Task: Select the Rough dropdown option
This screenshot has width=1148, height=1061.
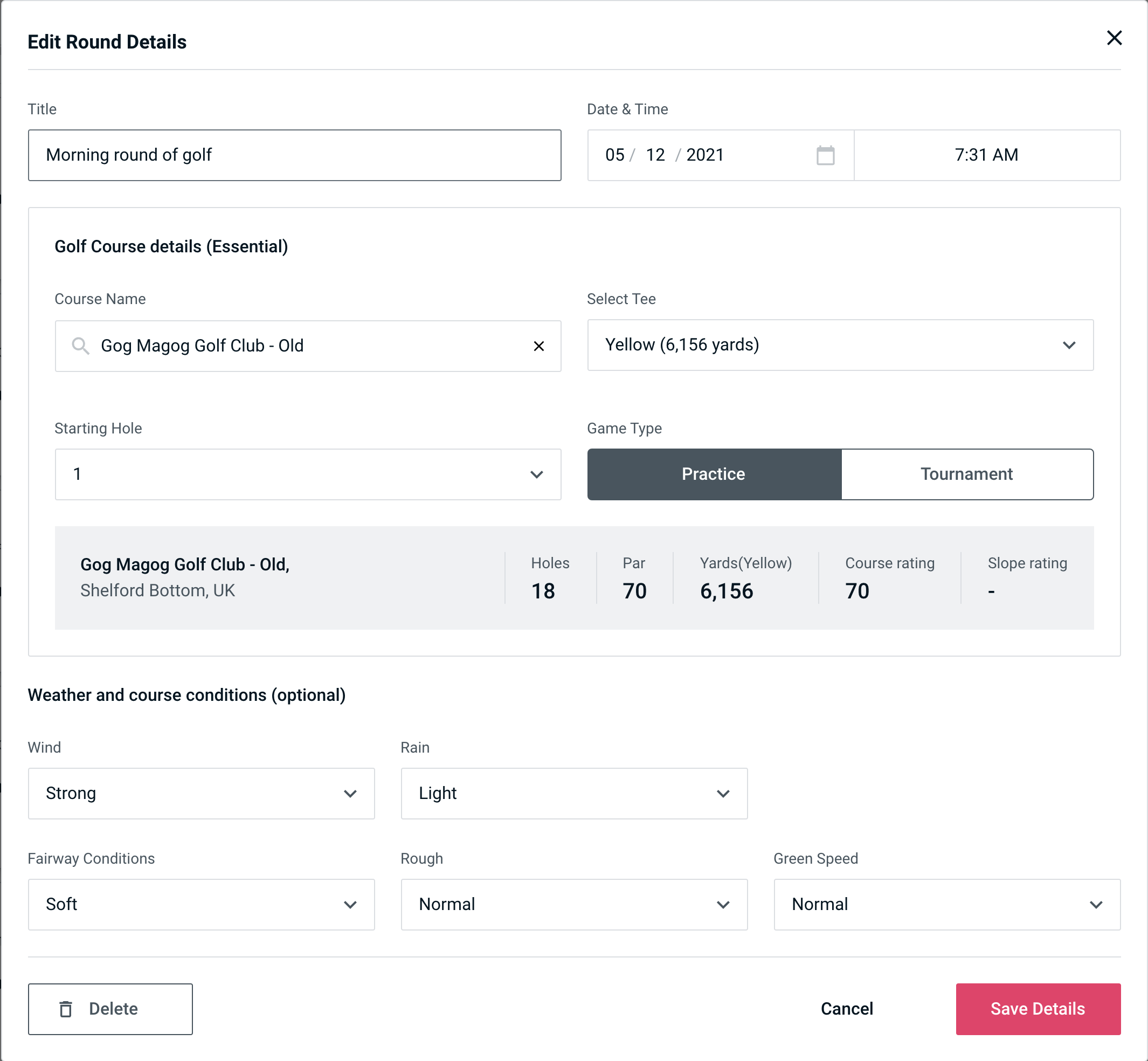Action: click(574, 904)
